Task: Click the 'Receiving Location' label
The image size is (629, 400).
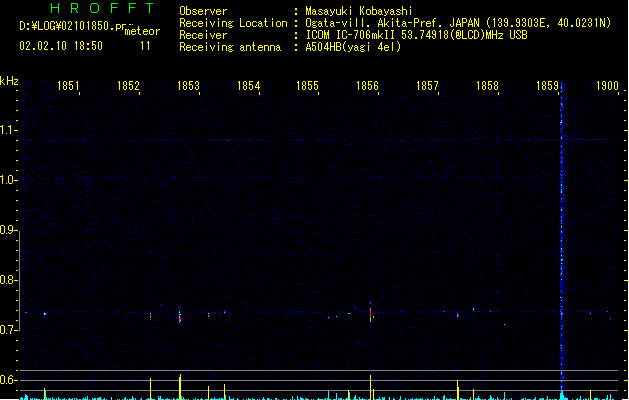Action: pyautogui.click(x=233, y=23)
